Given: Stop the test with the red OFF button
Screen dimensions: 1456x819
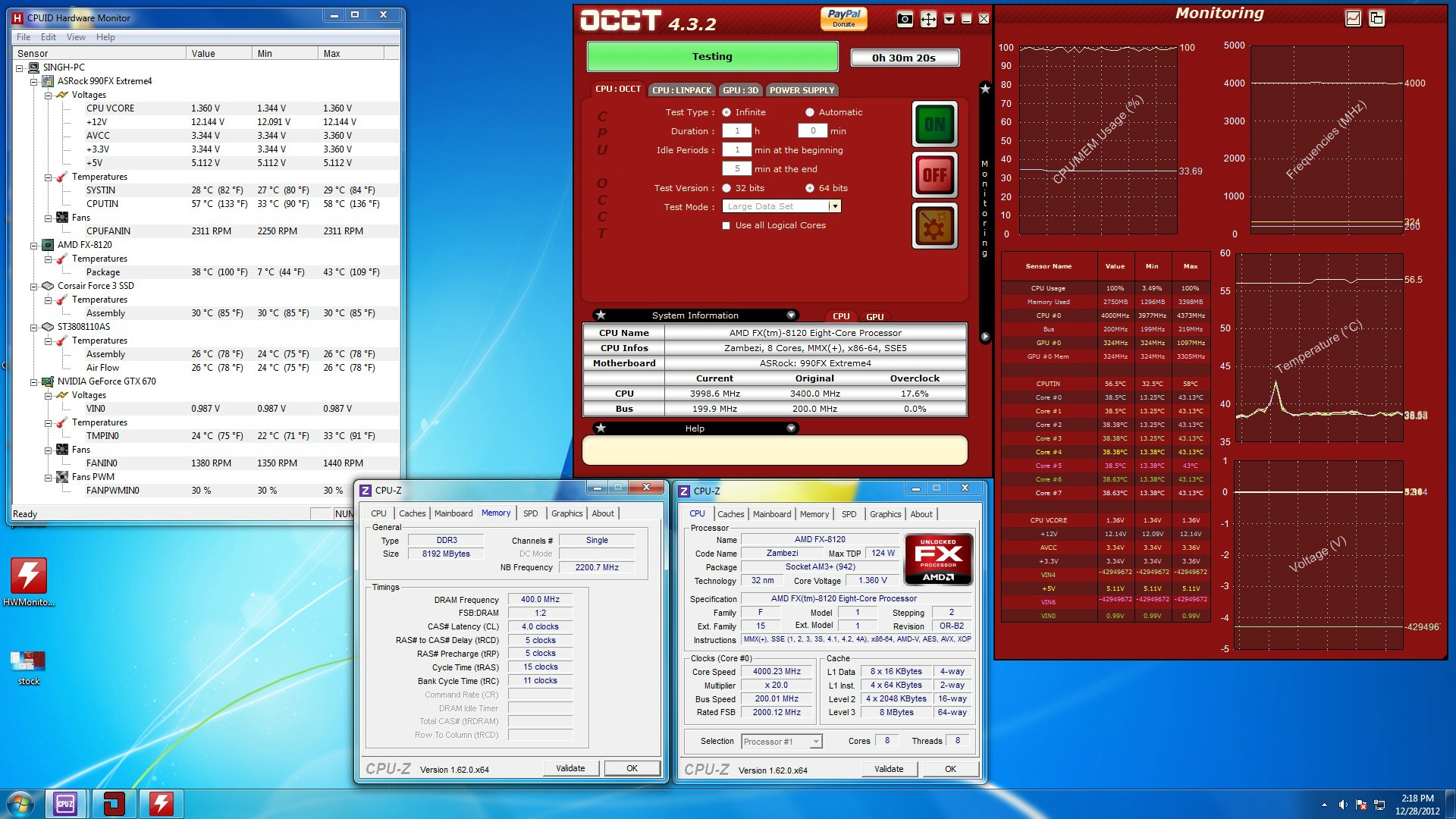Looking at the screenshot, I should (x=934, y=175).
